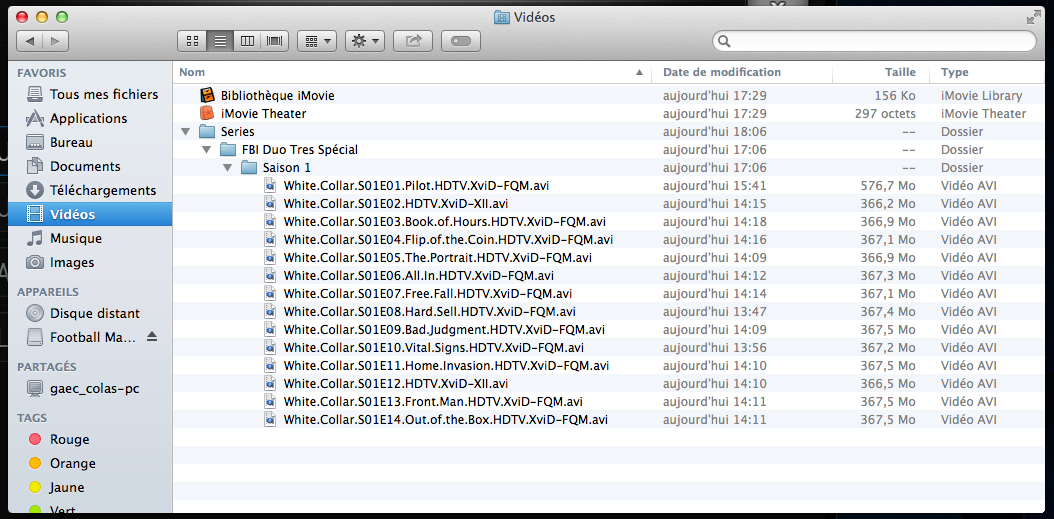Open the arrange-by dropdown in toolbar
Image resolution: width=1054 pixels, height=519 pixels.
[x=317, y=41]
